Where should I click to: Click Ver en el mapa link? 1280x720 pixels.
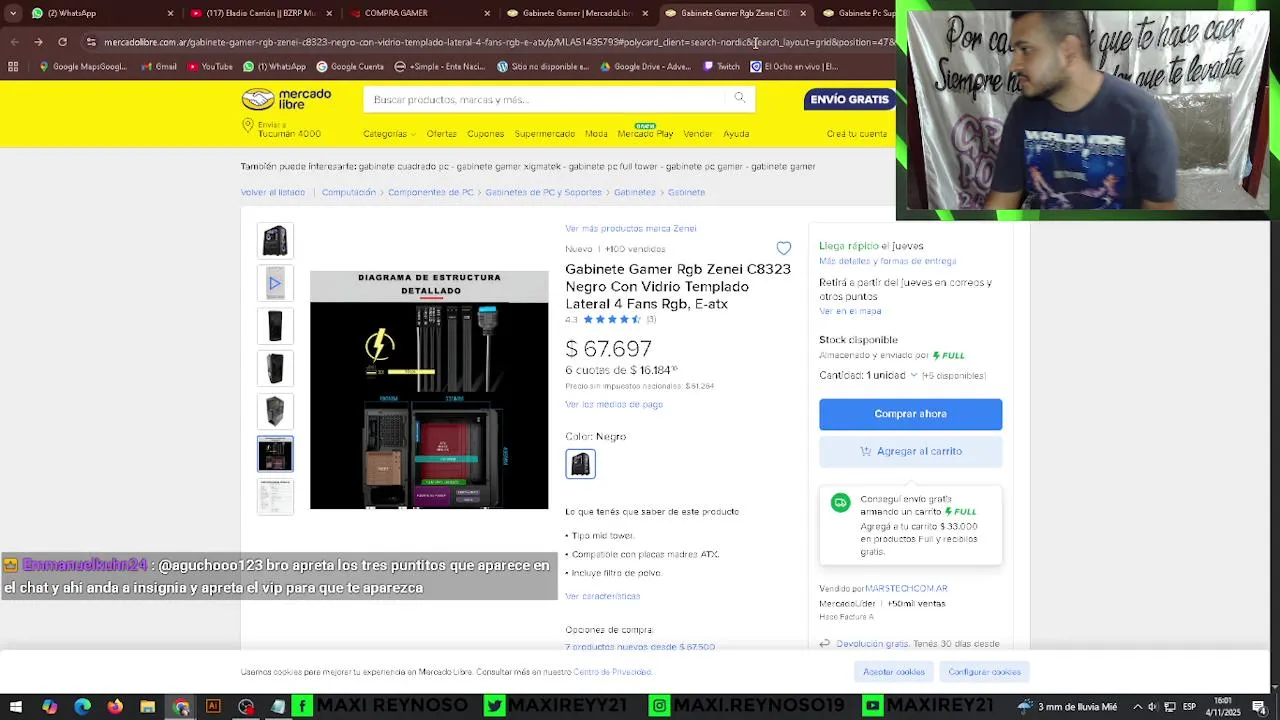coord(850,311)
